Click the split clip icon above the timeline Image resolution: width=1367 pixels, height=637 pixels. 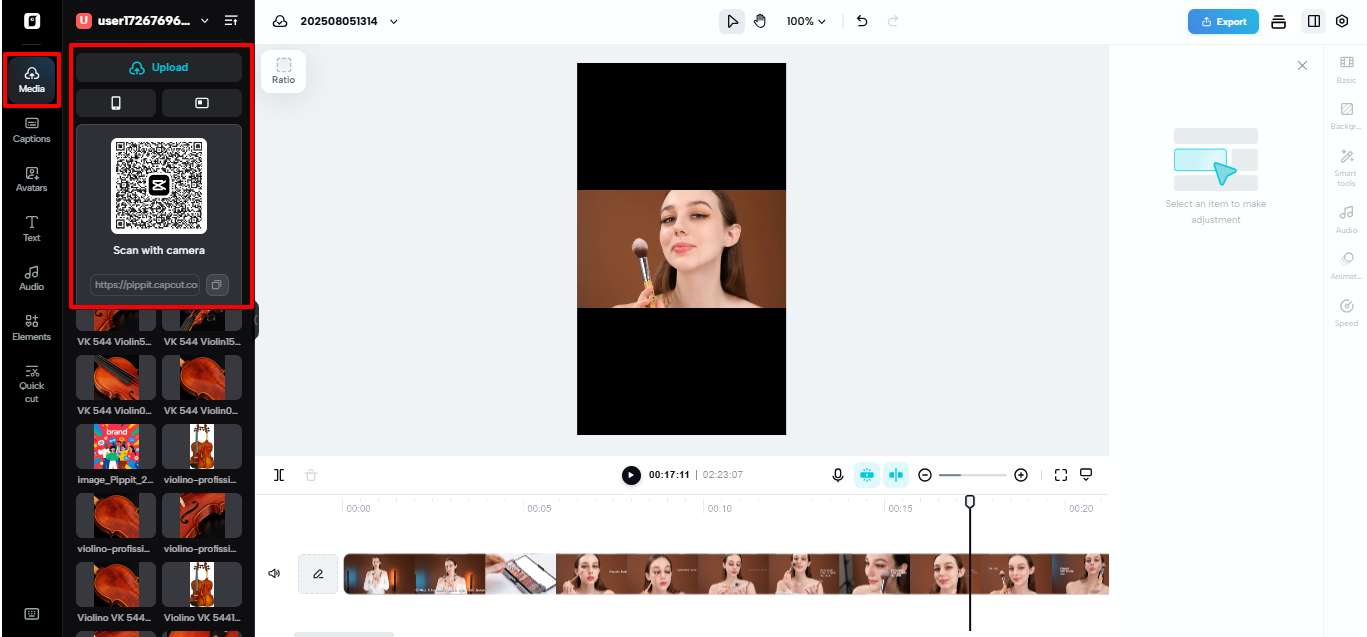pyautogui.click(x=280, y=475)
